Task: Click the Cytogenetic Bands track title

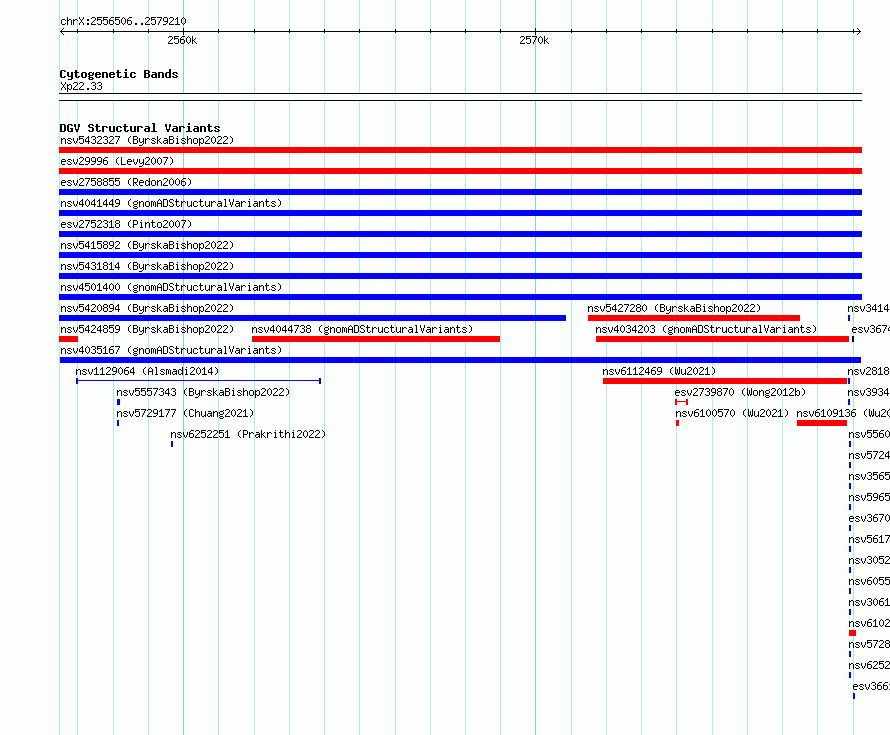Action: (x=119, y=74)
